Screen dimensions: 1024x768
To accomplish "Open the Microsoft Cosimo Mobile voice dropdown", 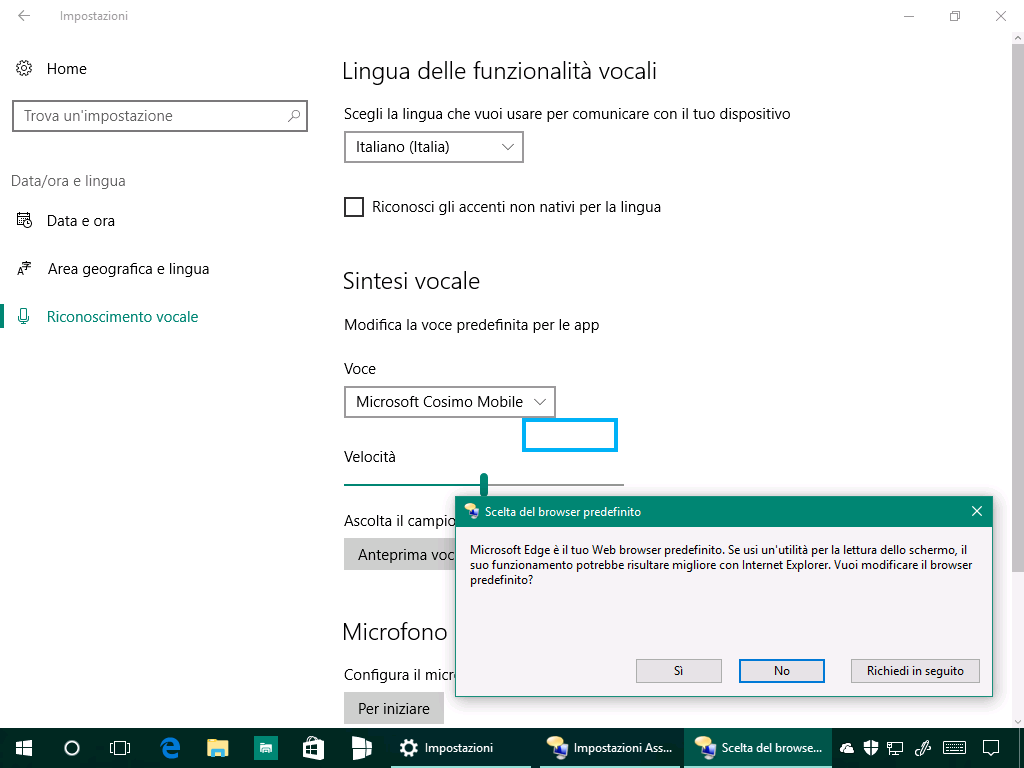I will click(450, 402).
